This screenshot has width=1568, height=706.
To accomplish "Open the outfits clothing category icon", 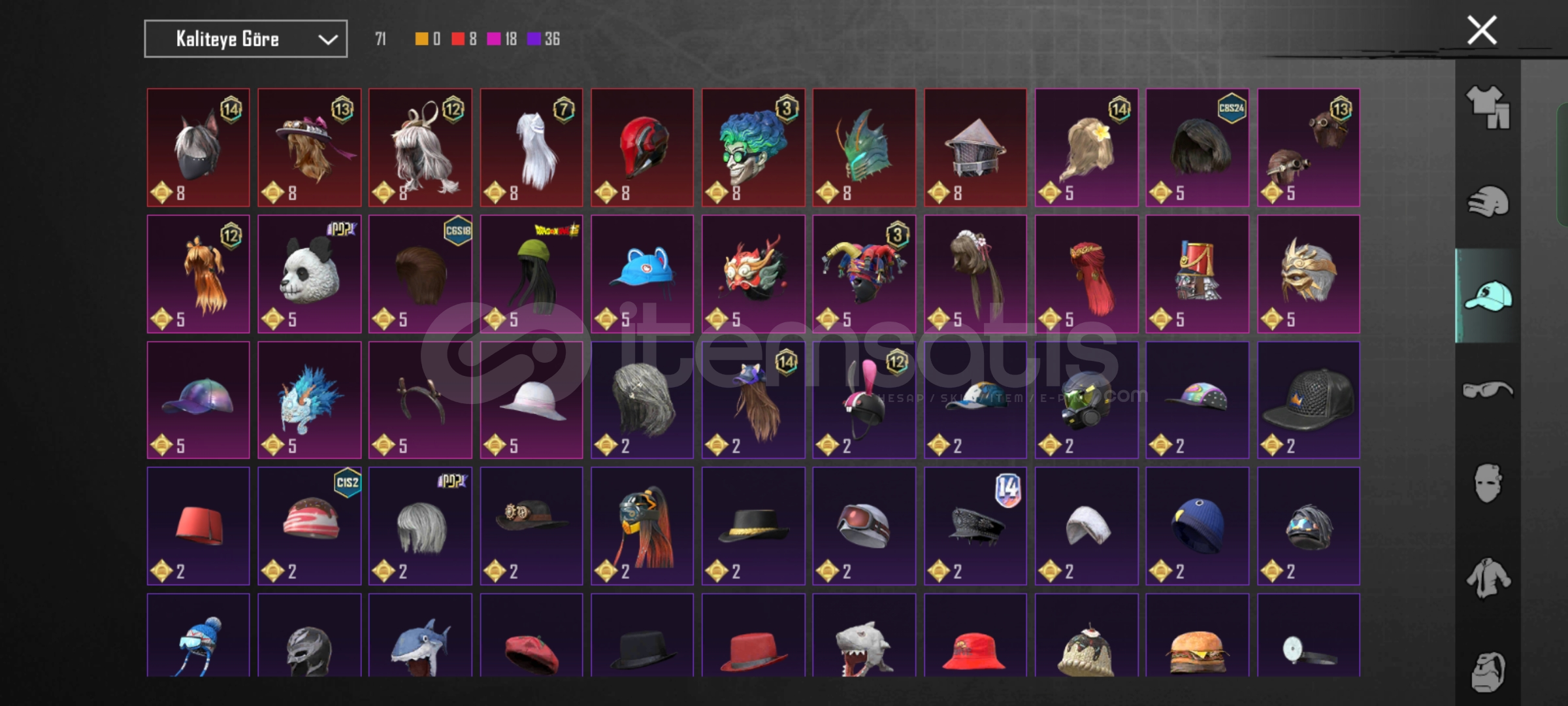I will click(x=1488, y=107).
